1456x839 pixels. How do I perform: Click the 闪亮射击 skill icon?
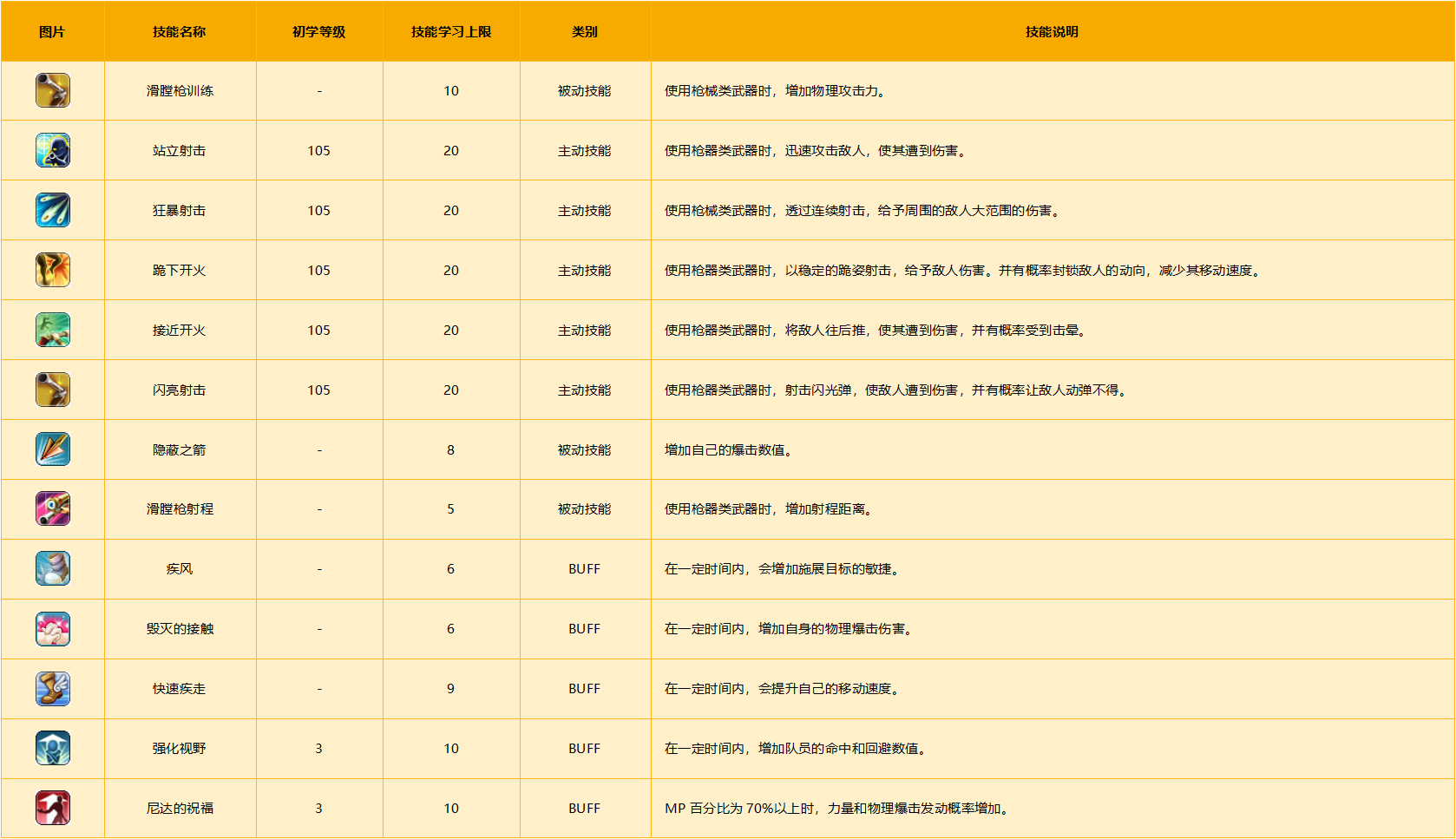pyautogui.click(x=53, y=390)
